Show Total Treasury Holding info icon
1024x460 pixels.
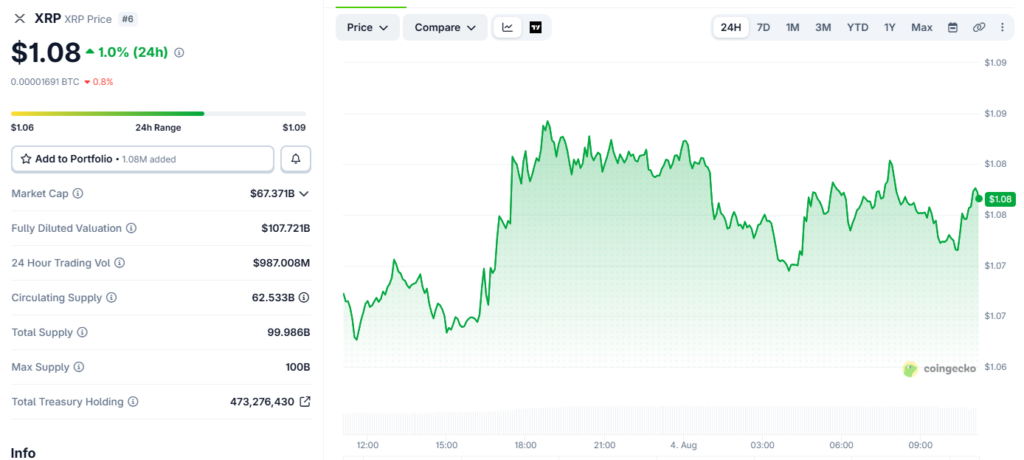pyautogui.click(x=133, y=401)
